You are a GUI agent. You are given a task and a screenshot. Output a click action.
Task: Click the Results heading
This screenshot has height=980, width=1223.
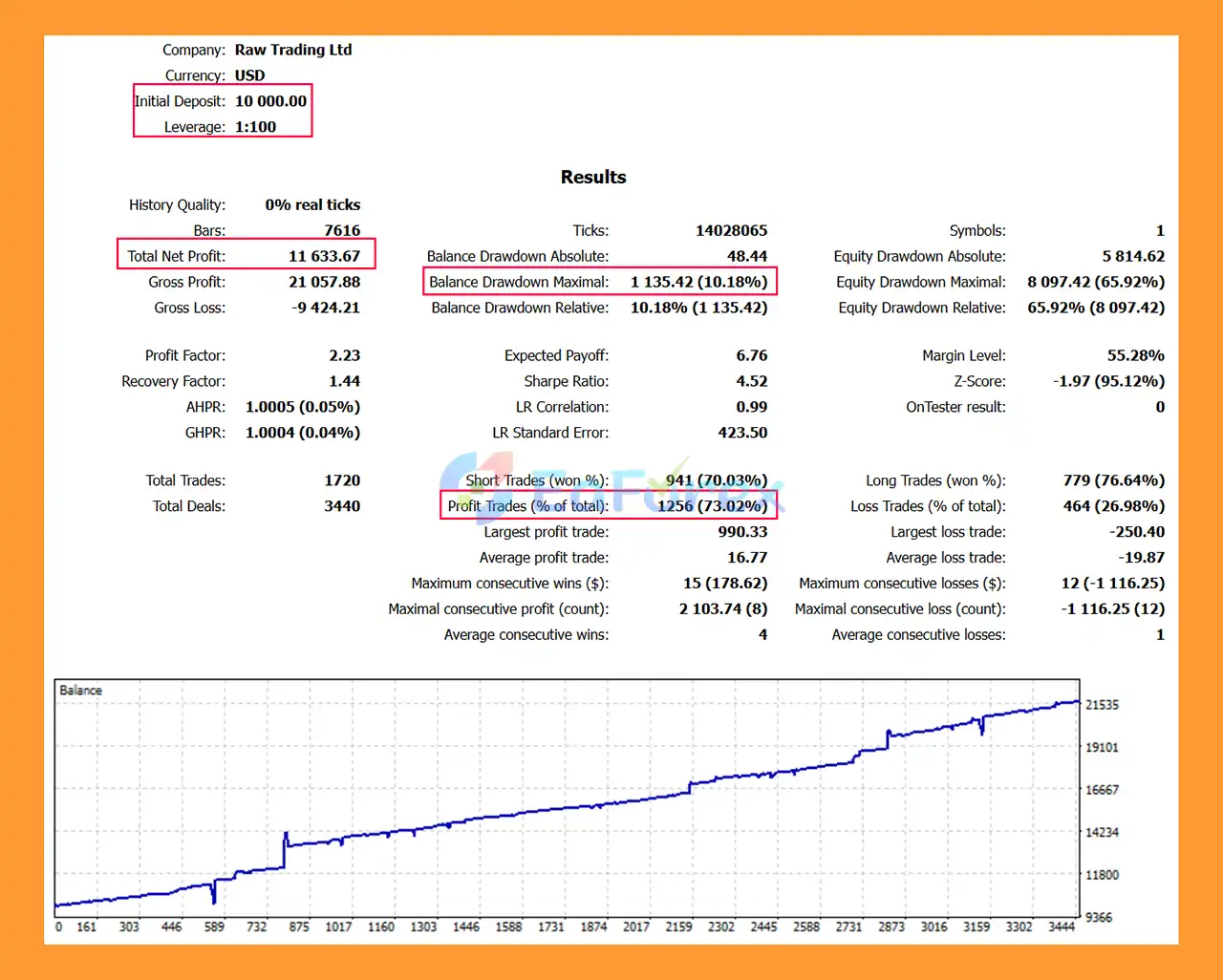pyautogui.click(x=592, y=177)
